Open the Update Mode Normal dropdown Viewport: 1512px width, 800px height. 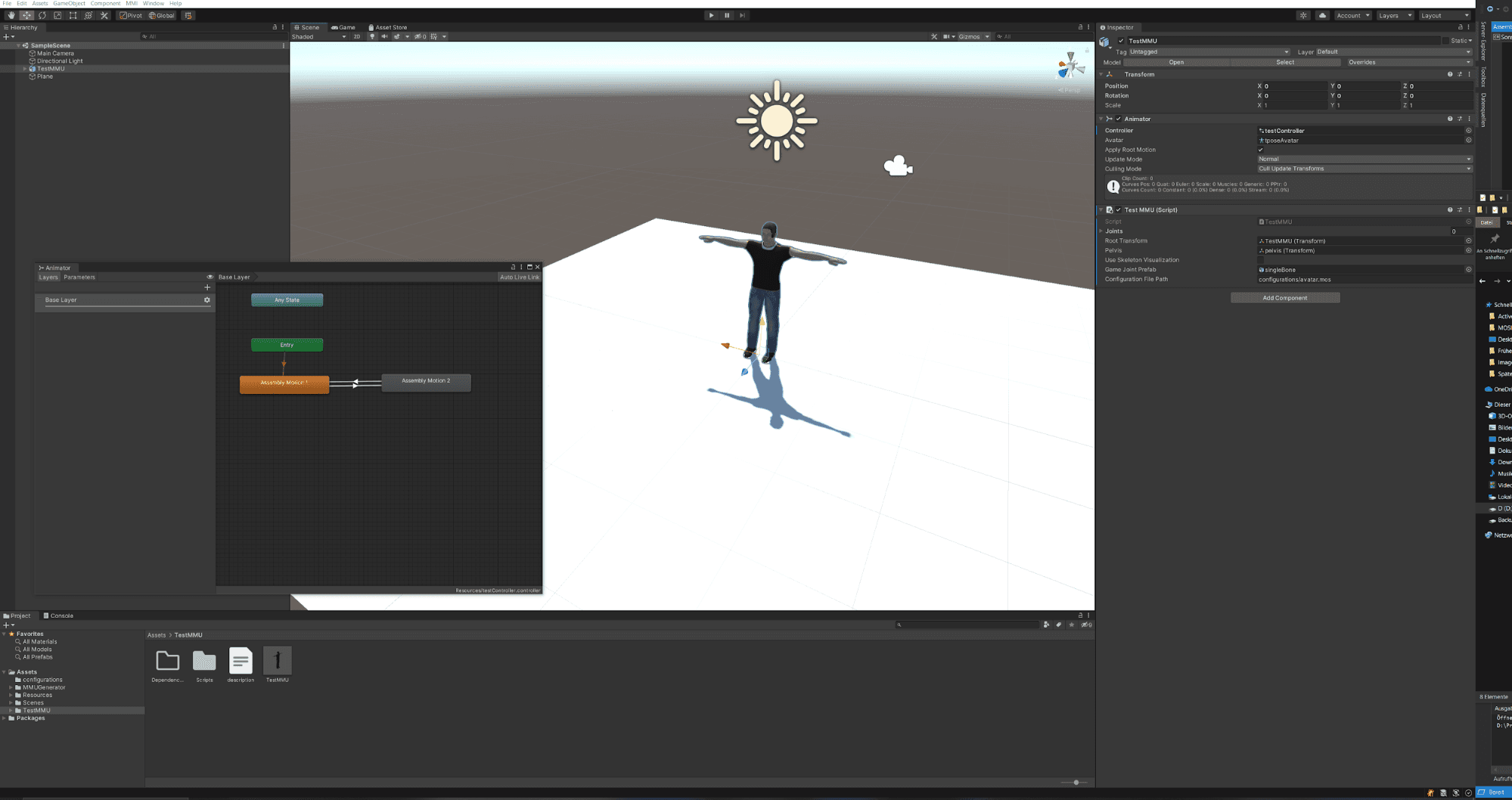pyautogui.click(x=1365, y=159)
